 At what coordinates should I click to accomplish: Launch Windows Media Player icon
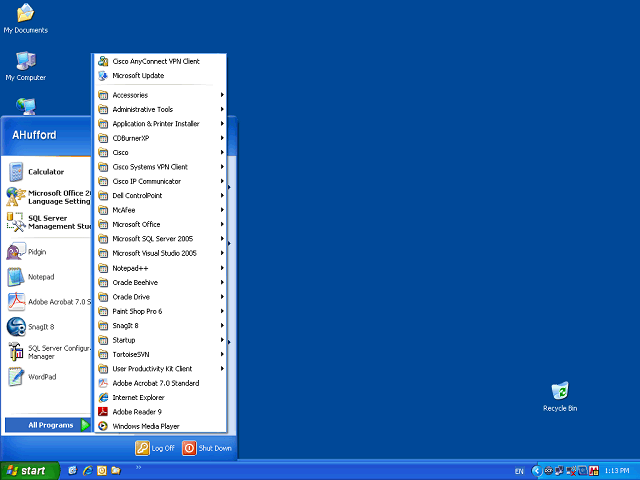103,426
